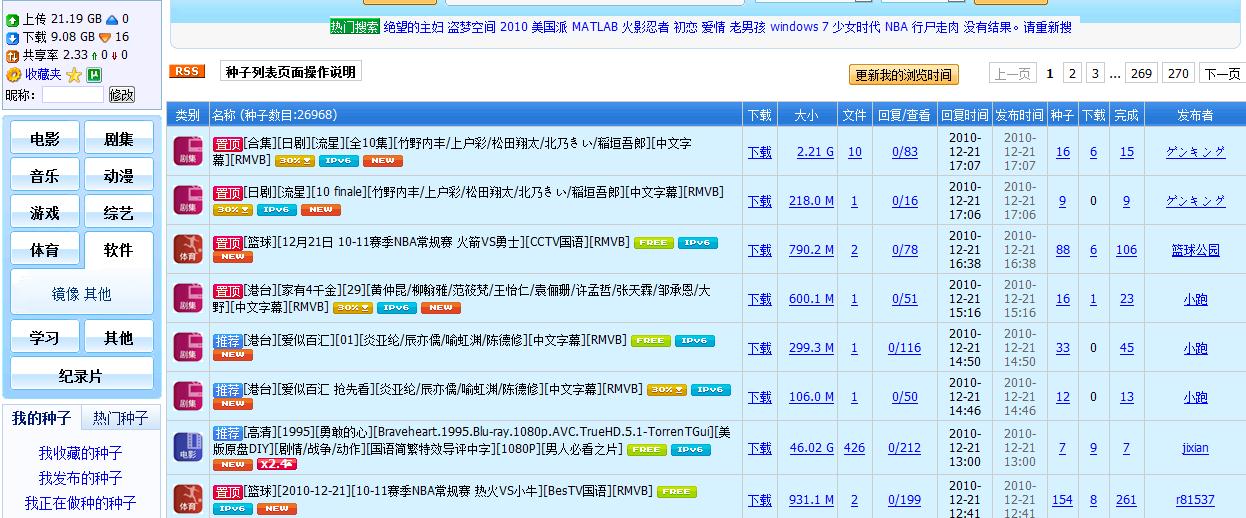
Task: Click into the 昵称 nickname input field
Action: click(72, 95)
